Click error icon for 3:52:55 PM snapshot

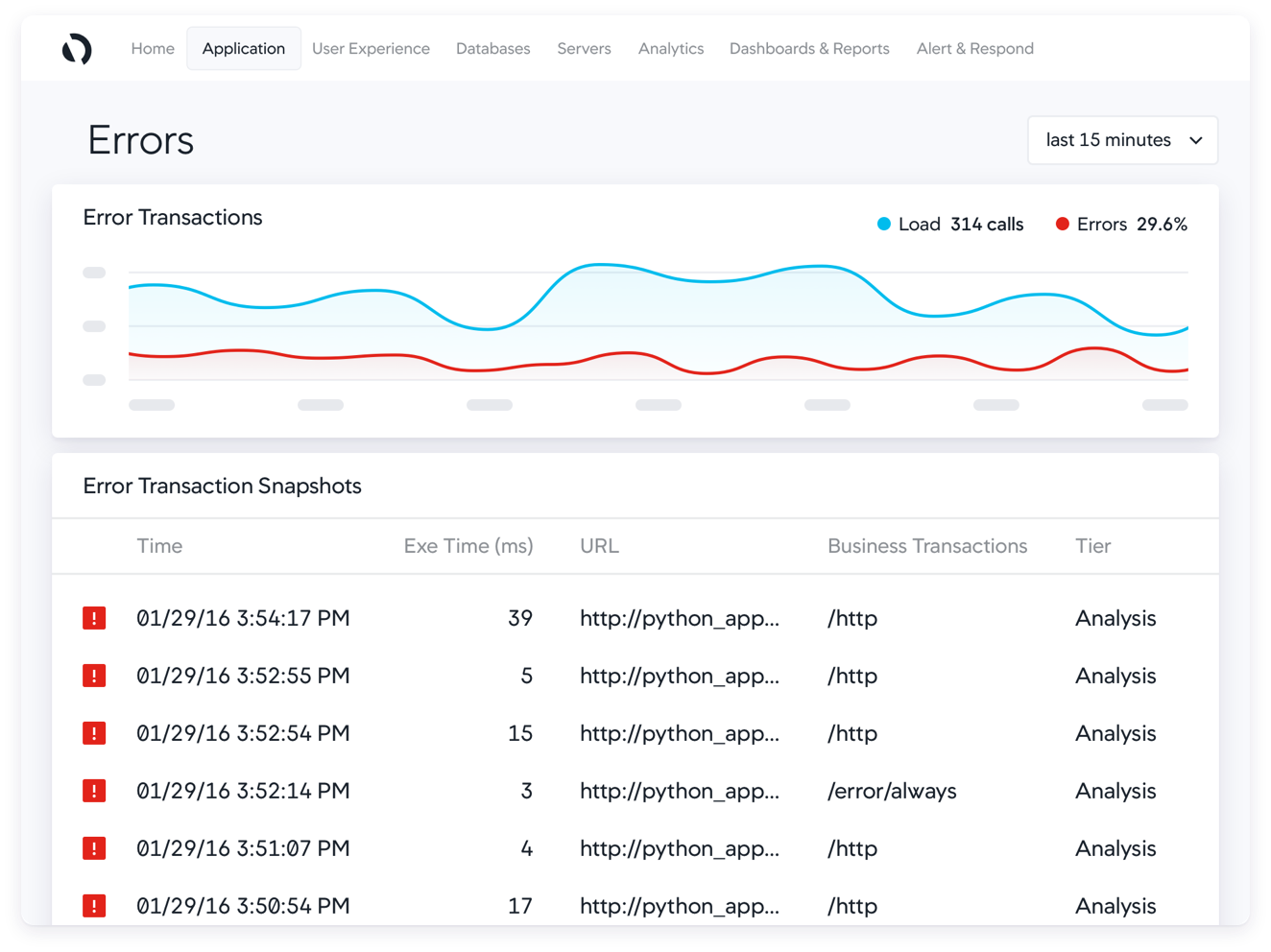click(x=94, y=676)
